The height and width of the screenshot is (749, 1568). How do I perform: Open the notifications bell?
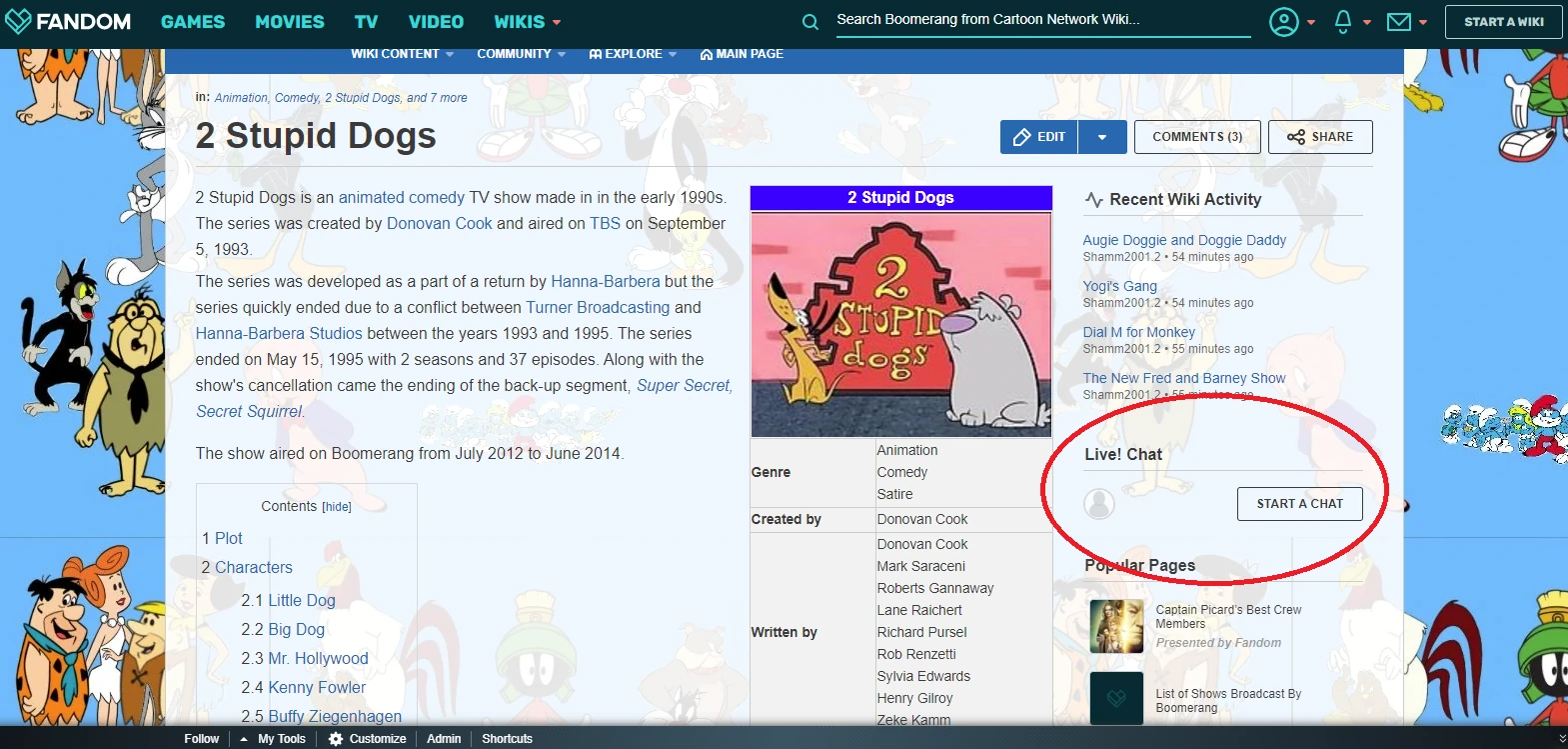pos(1343,21)
